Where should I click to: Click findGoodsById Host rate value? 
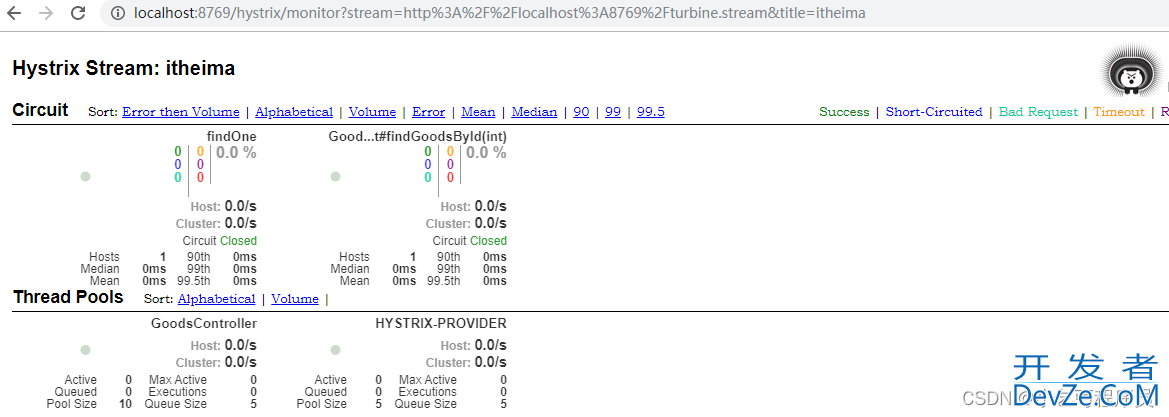click(491, 206)
